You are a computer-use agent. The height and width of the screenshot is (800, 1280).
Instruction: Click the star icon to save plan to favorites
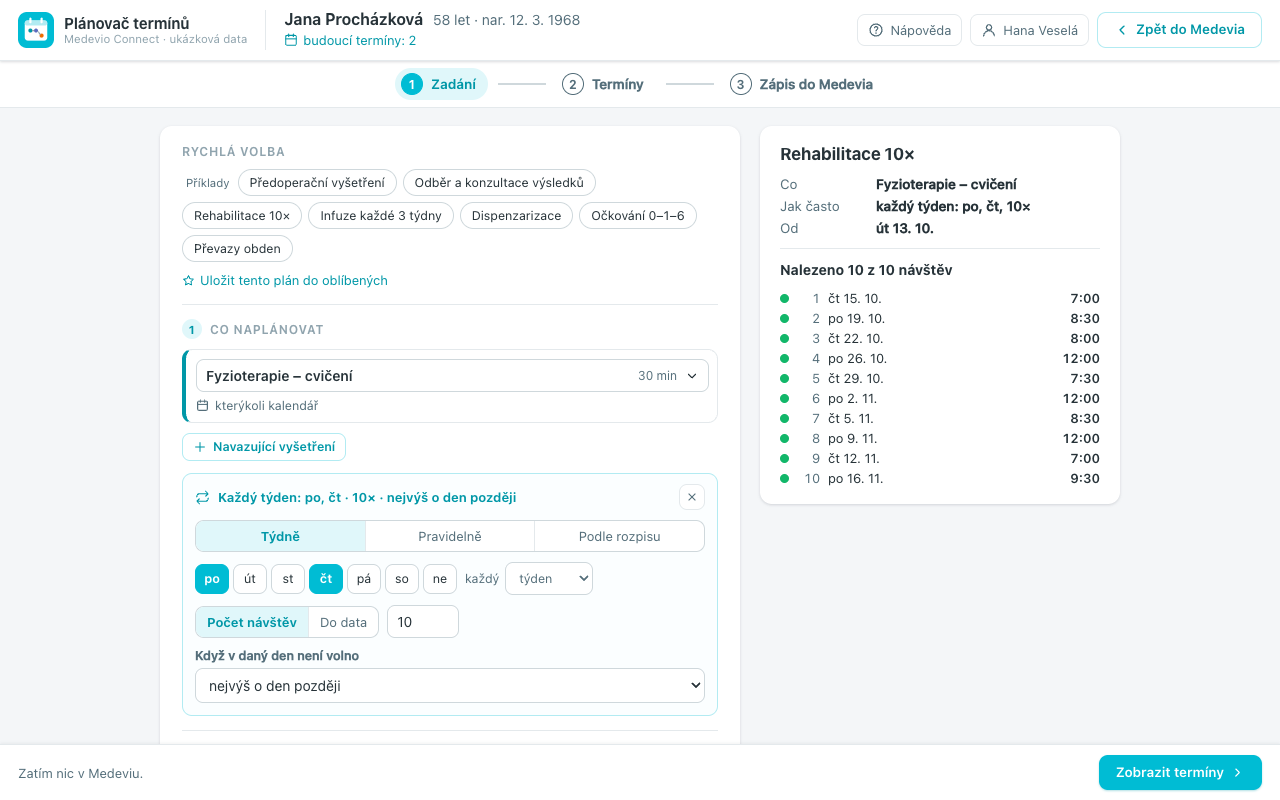point(188,281)
